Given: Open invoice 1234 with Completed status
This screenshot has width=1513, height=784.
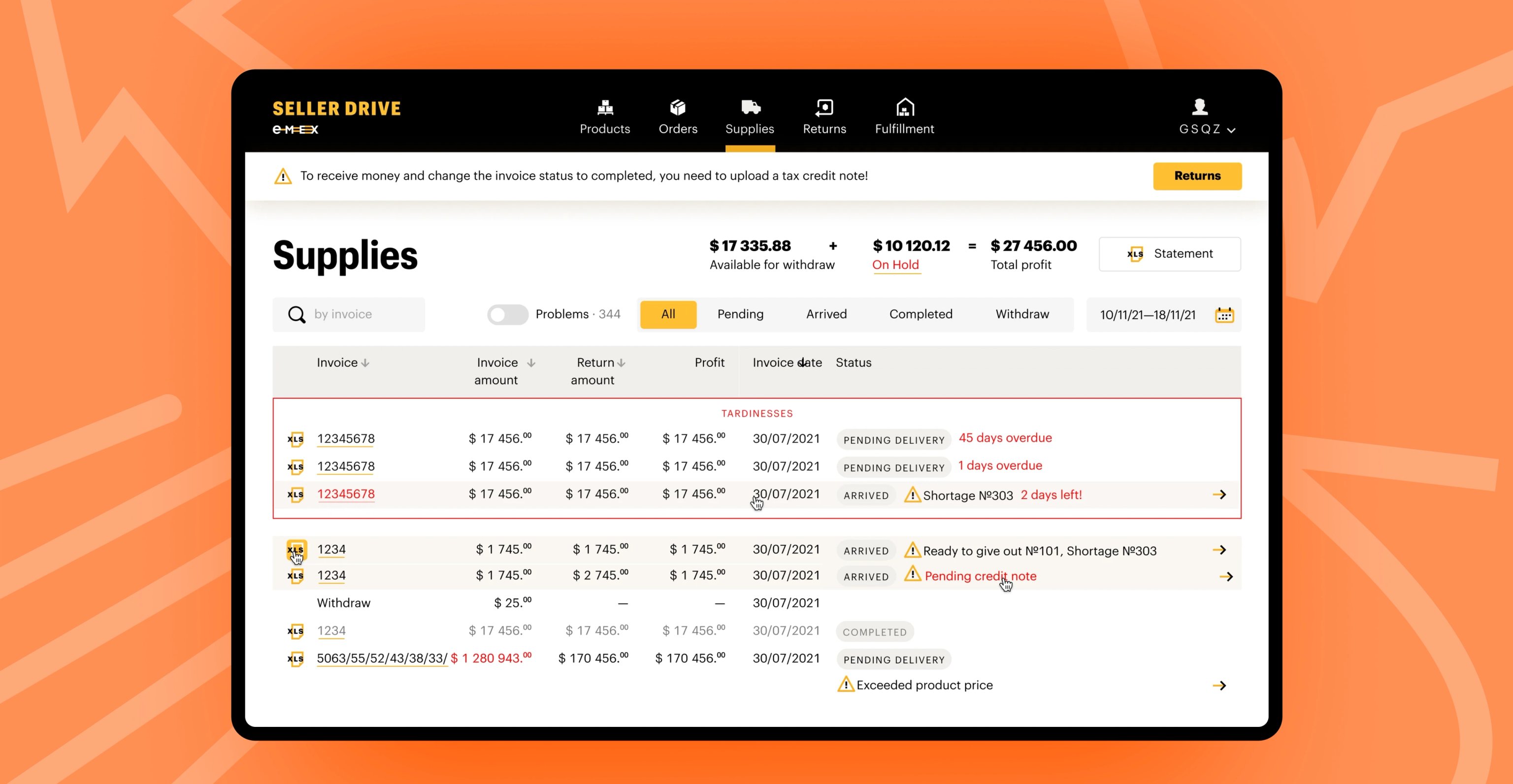Looking at the screenshot, I should pyautogui.click(x=331, y=631).
